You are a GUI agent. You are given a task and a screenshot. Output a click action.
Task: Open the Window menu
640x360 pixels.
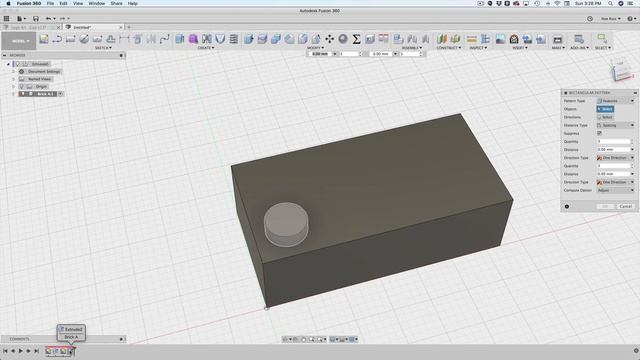pos(97,3)
